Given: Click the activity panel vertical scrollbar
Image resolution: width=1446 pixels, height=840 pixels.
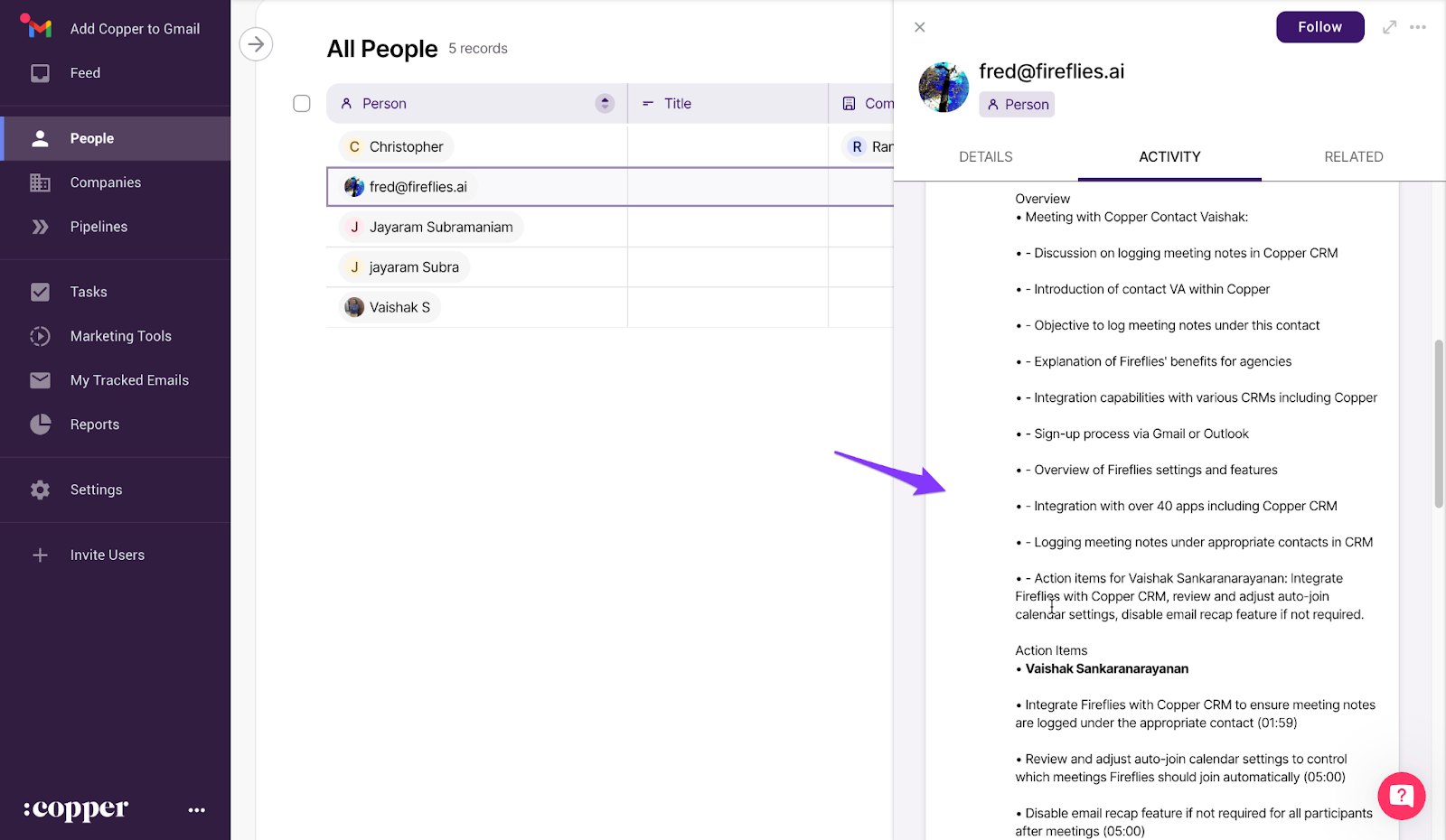Looking at the screenshot, I should click(x=1439, y=424).
